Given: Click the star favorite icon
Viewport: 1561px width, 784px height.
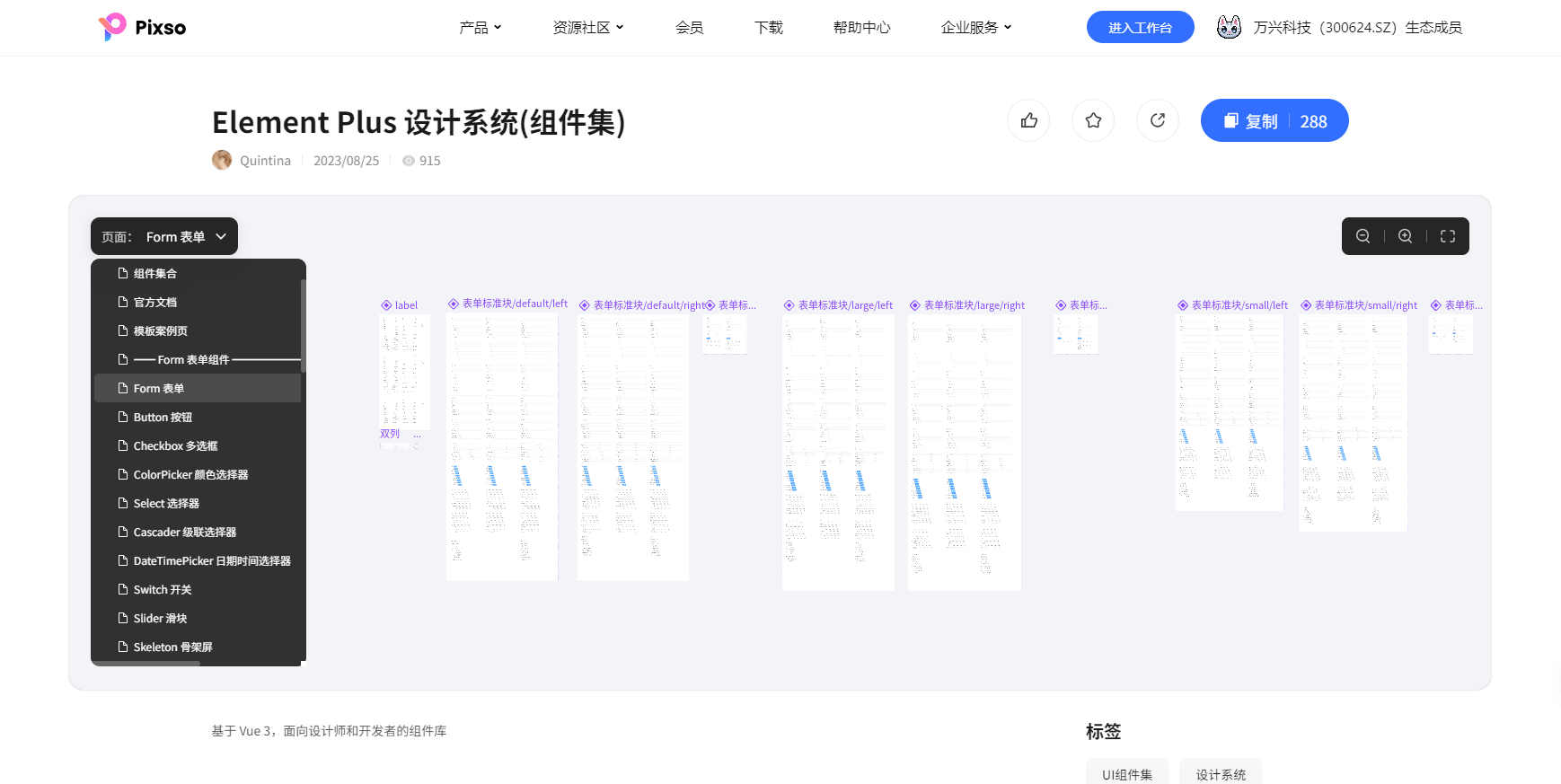Looking at the screenshot, I should click(x=1093, y=120).
